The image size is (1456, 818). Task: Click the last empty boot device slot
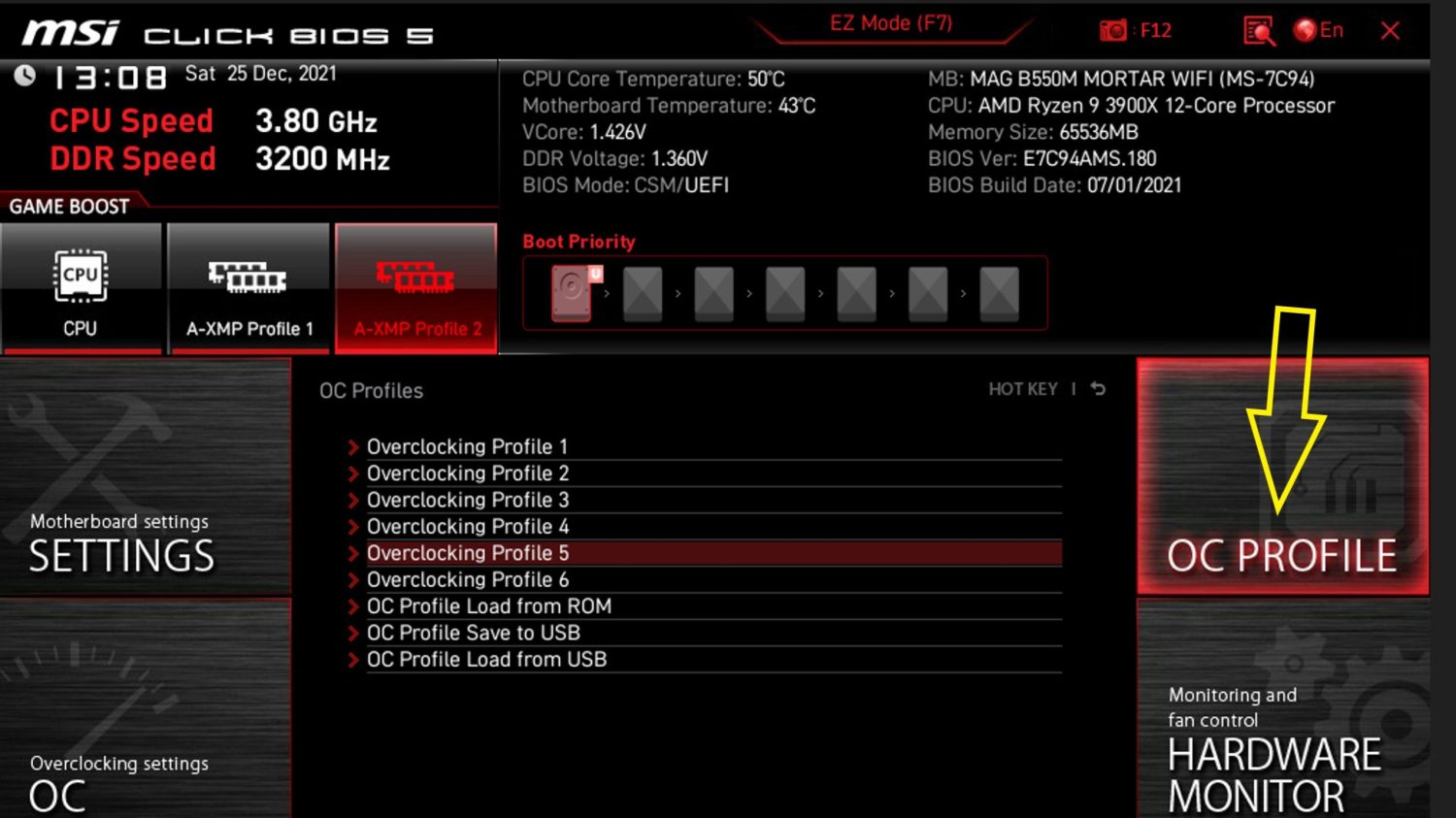click(999, 292)
